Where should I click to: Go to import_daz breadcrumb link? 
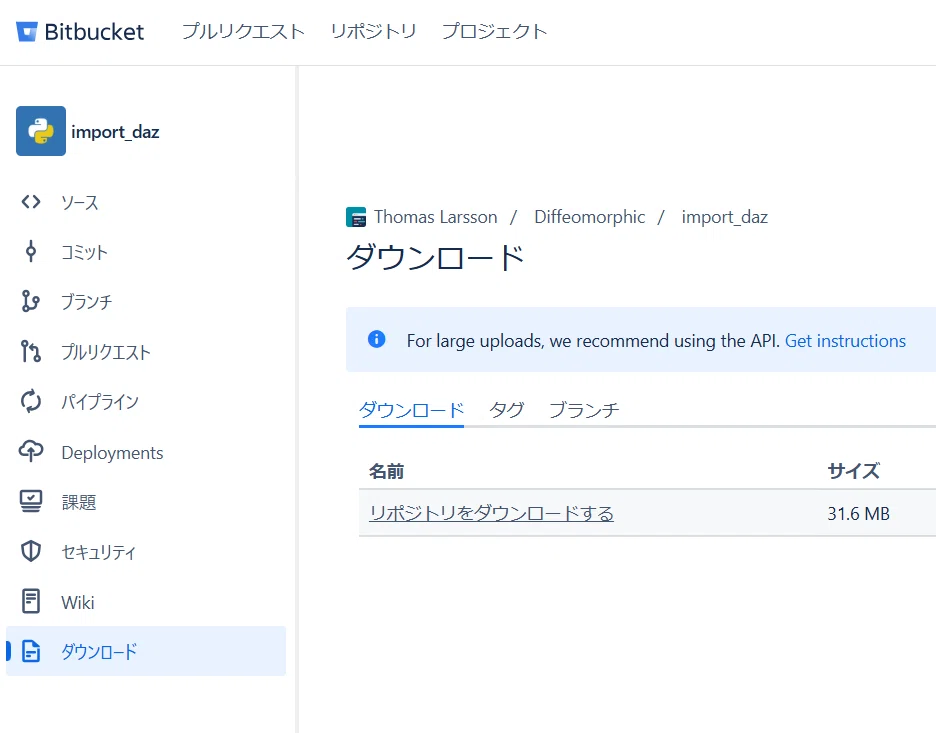(725, 217)
